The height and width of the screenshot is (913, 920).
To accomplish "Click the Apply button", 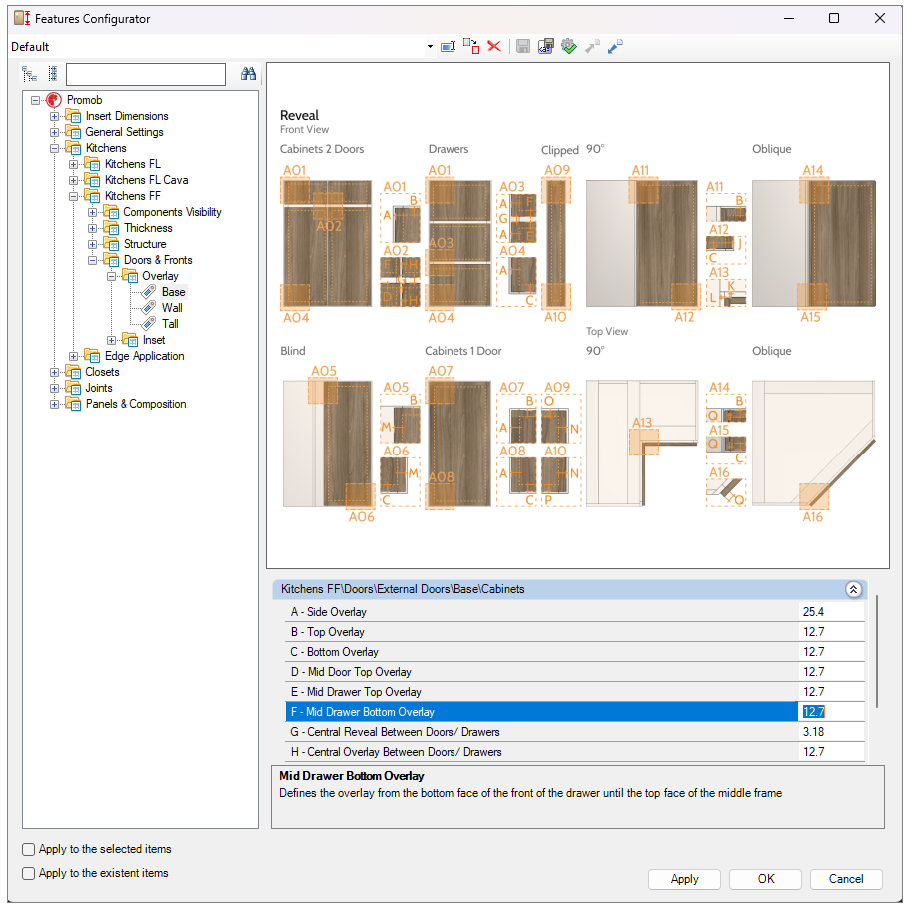I will [684, 879].
